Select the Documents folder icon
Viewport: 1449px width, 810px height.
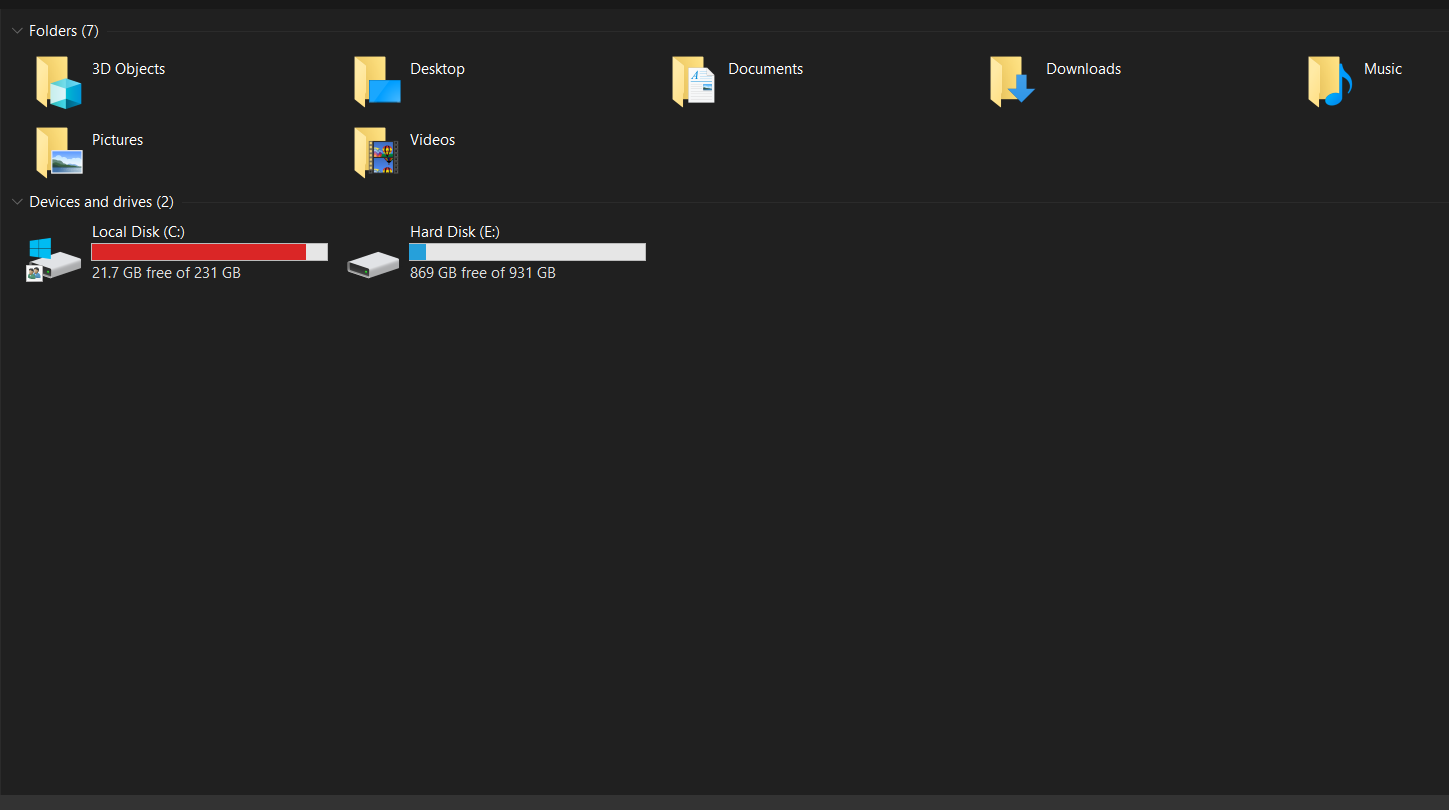click(x=694, y=82)
